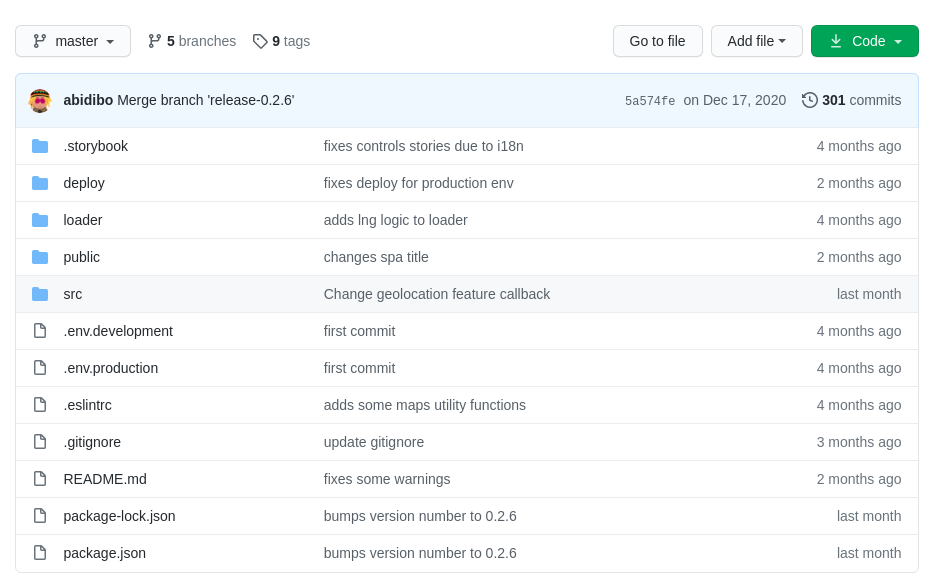Click the README.md file icon
Viewport: 934px width, 580px height.
coord(40,479)
